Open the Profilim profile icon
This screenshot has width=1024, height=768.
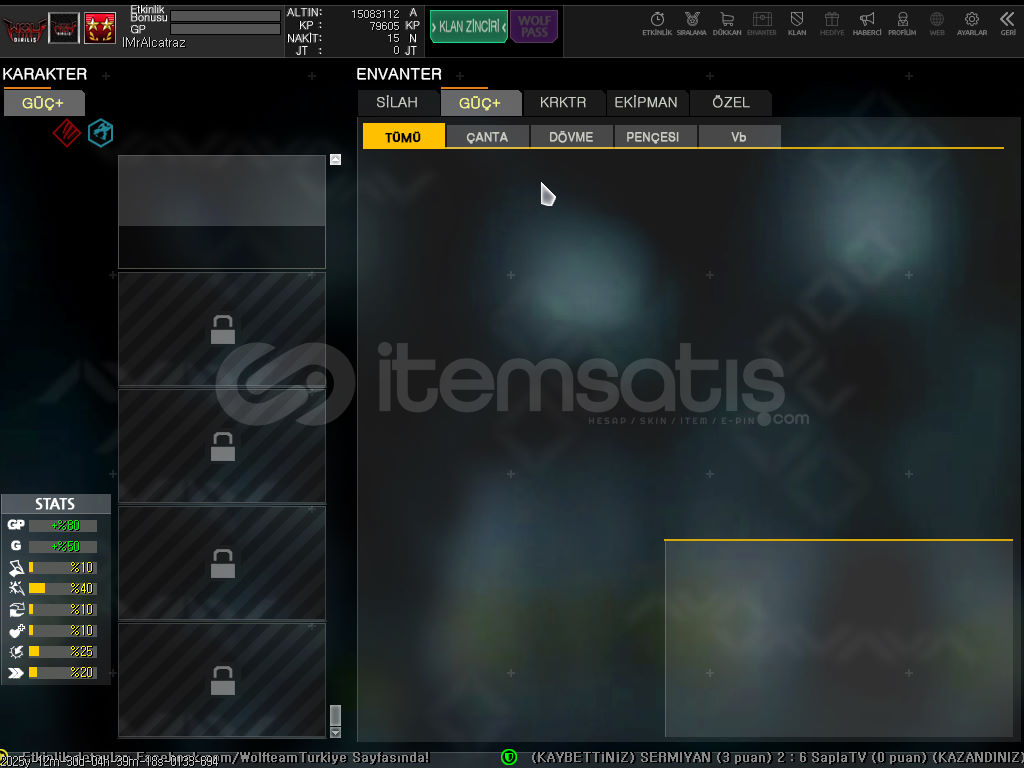[902, 22]
